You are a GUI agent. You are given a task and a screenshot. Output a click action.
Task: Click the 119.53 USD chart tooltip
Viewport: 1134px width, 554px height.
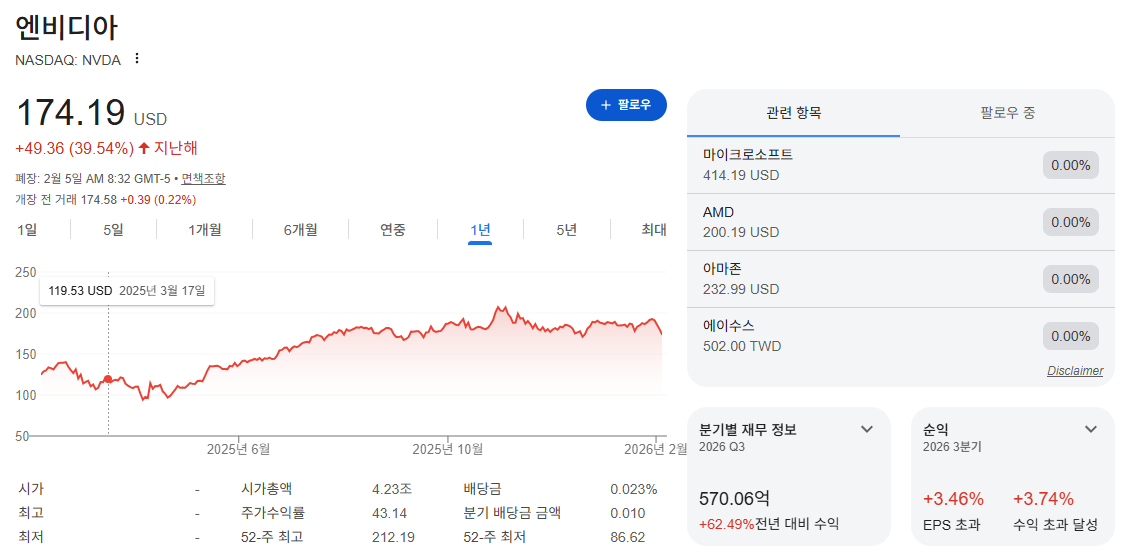pyautogui.click(x=127, y=291)
